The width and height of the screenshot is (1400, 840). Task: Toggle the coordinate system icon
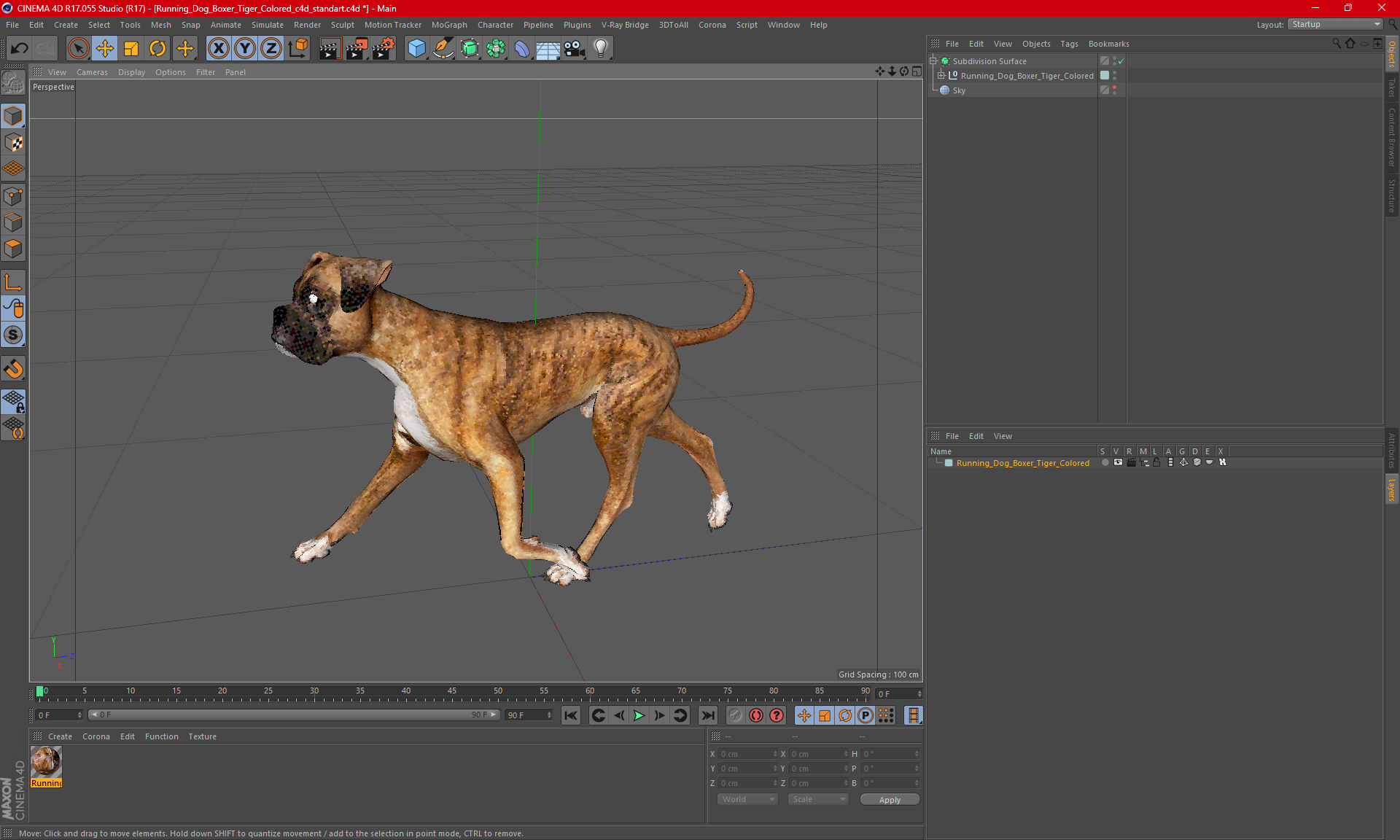coord(297,49)
